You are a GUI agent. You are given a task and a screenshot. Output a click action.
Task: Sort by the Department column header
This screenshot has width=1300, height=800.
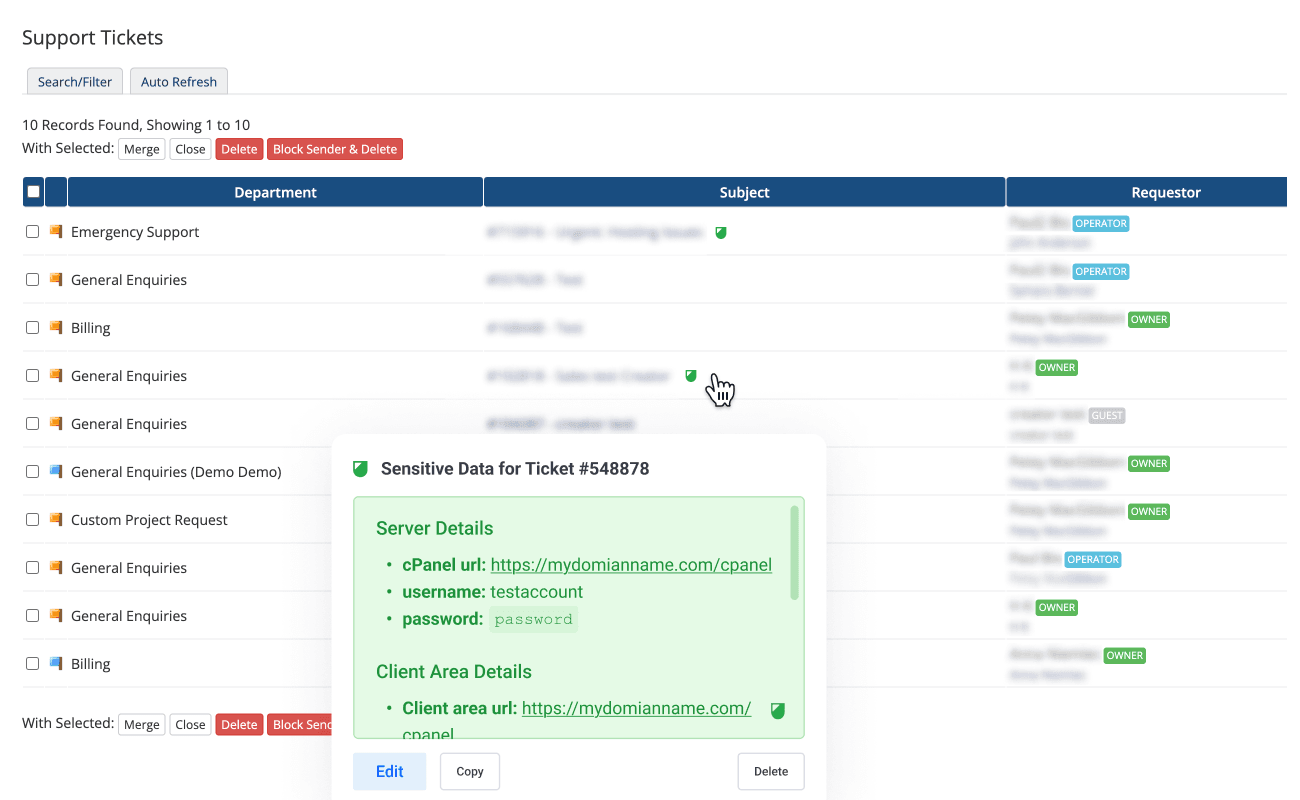(275, 192)
